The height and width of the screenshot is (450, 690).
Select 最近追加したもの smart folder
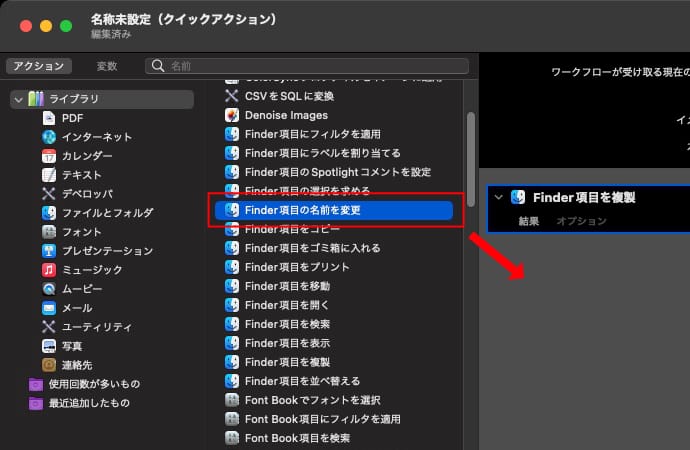point(90,403)
